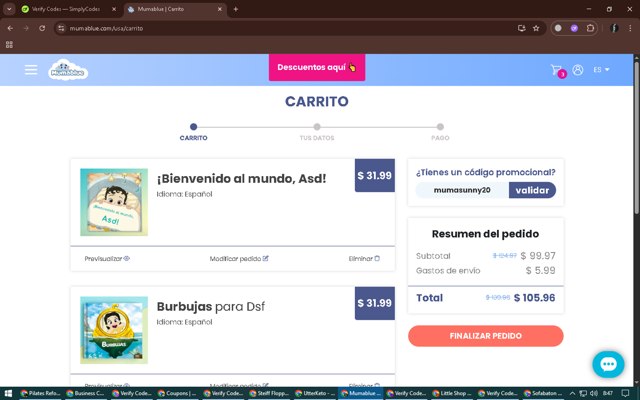Click the page vertical scrollbar
The height and width of the screenshot is (400, 640).
636,137
